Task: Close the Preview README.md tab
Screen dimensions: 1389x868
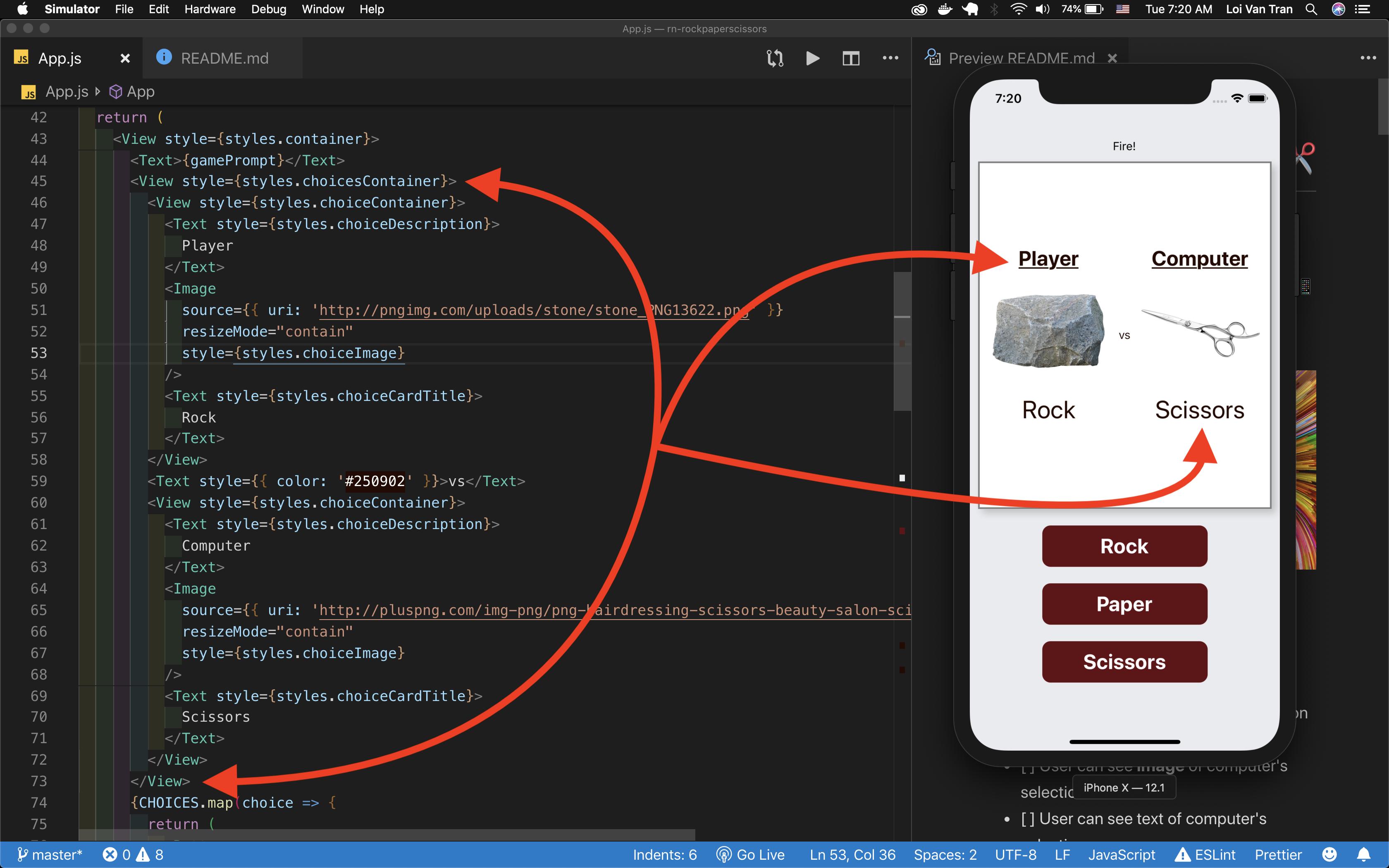Action: pyautogui.click(x=1112, y=58)
